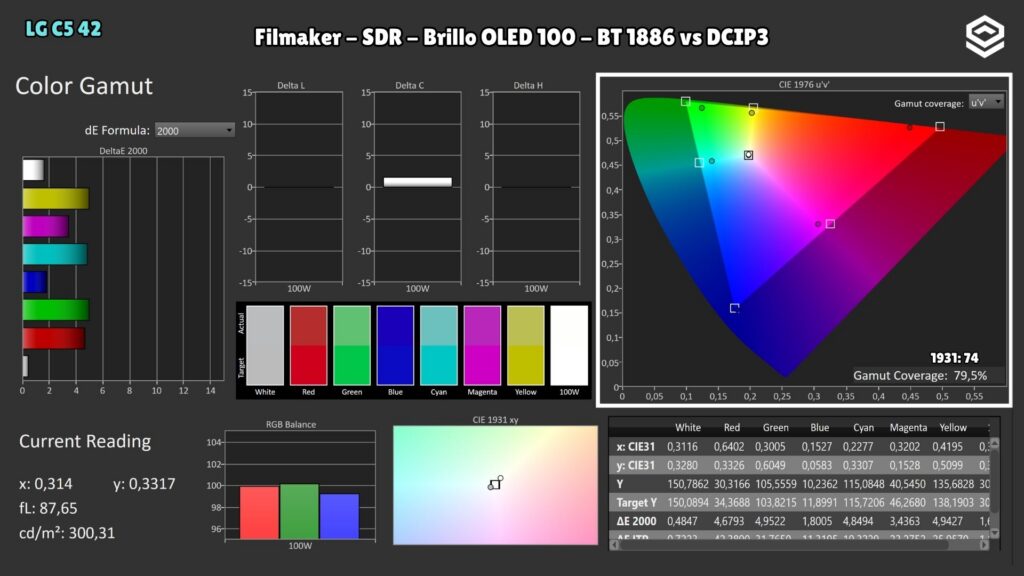Click the cell value 34,3688
1024x576 pixels.
coord(731,503)
